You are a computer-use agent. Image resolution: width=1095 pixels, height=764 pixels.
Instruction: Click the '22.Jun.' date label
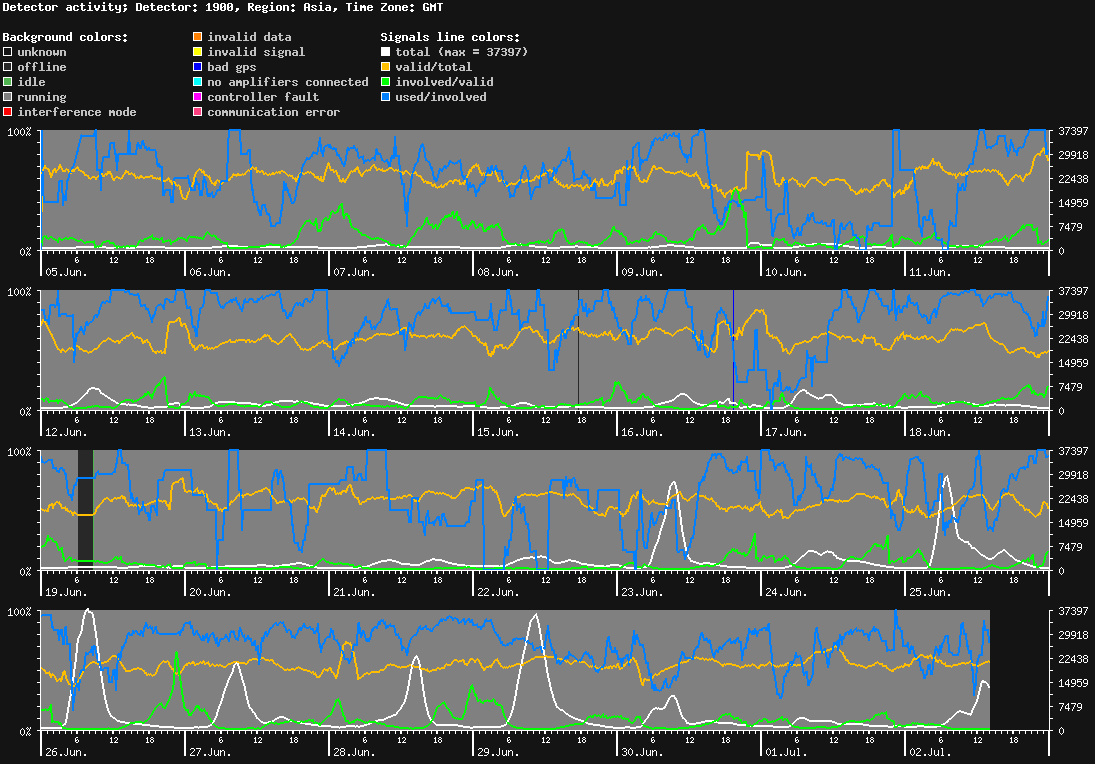pyautogui.click(x=499, y=592)
